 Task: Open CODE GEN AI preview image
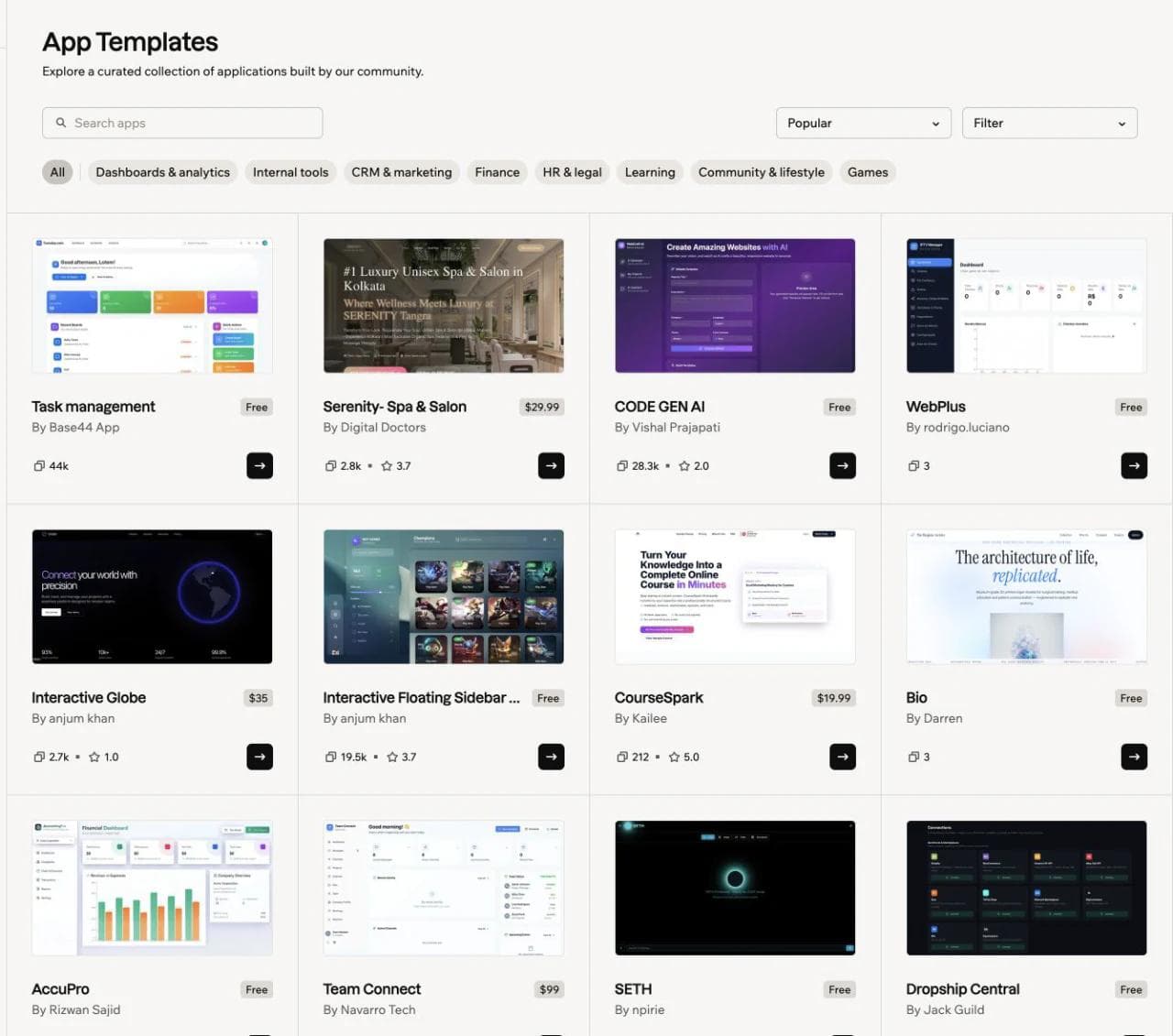pyautogui.click(x=735, y=306)
